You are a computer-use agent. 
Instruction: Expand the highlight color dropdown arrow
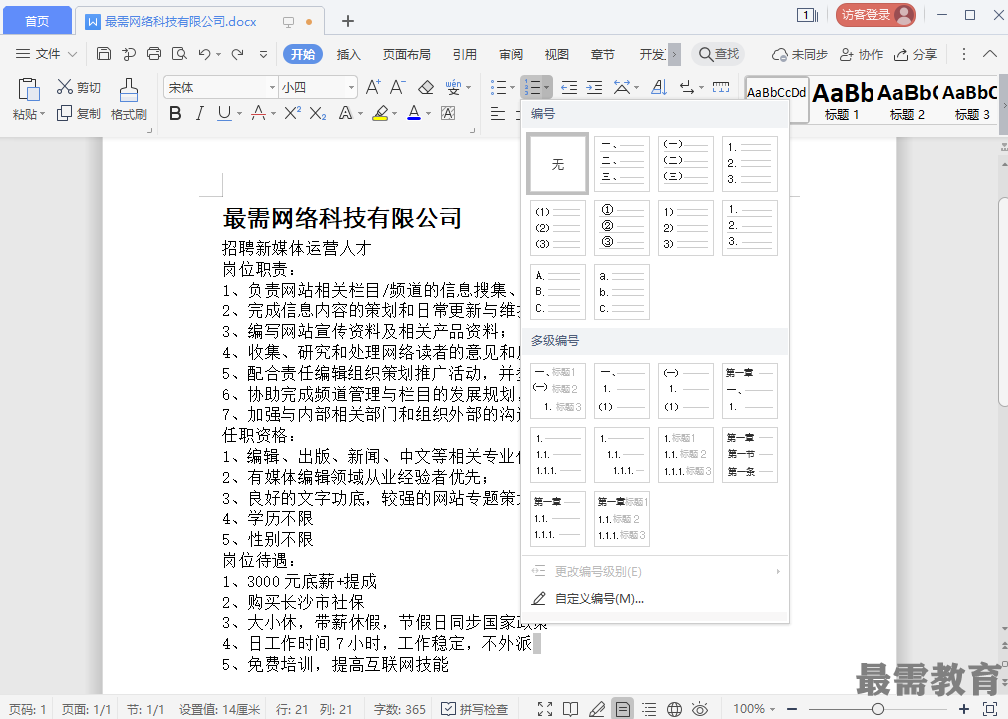point(395,114)
